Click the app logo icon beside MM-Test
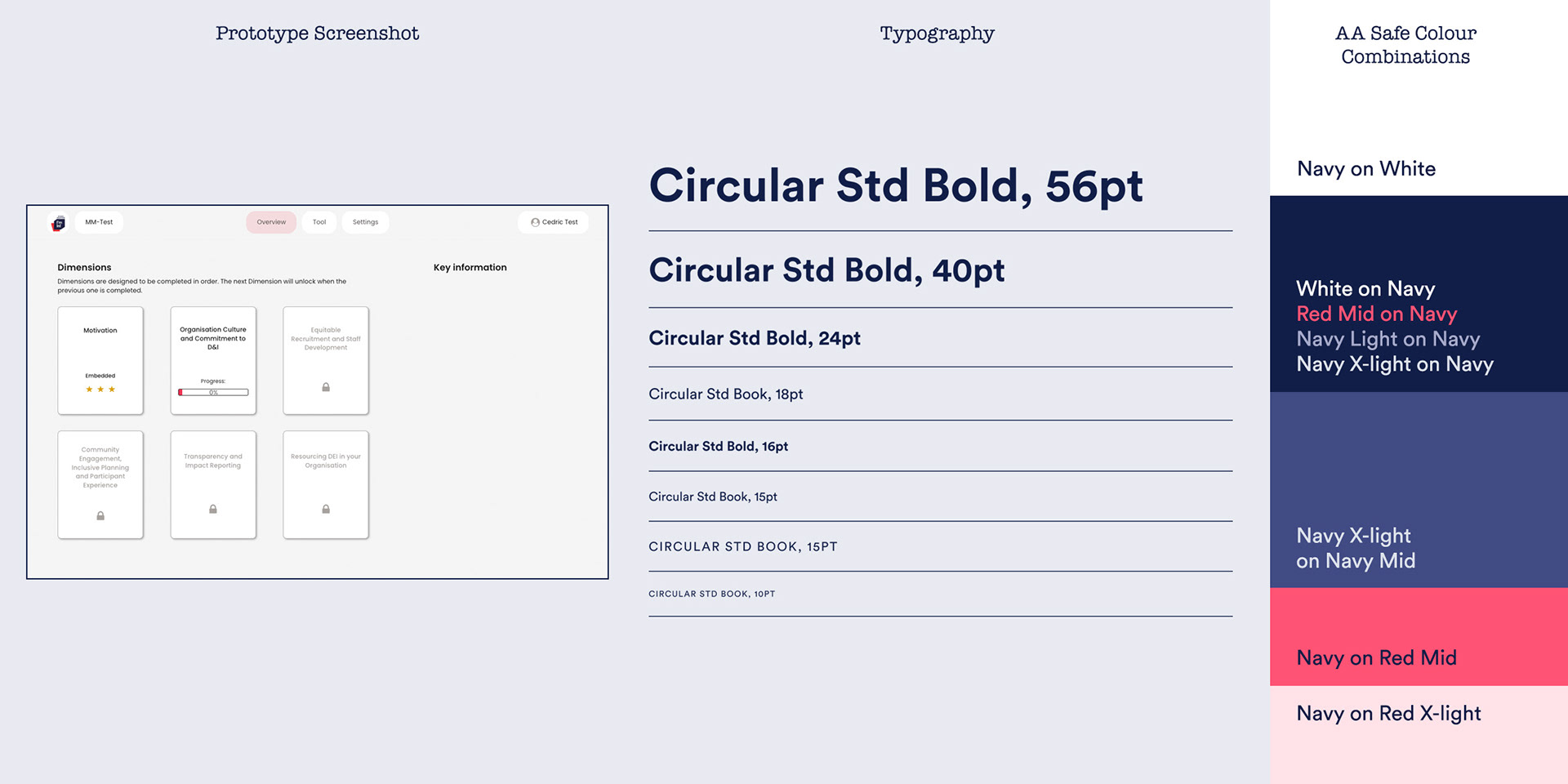The height and width of the screenshot is (784, 1568). click(58, 223)
